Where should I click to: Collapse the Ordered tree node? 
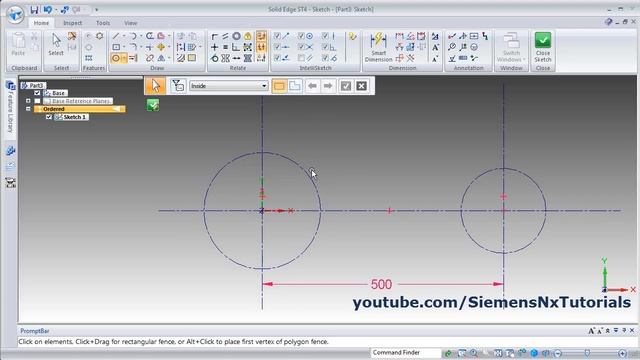click(28, 109)
